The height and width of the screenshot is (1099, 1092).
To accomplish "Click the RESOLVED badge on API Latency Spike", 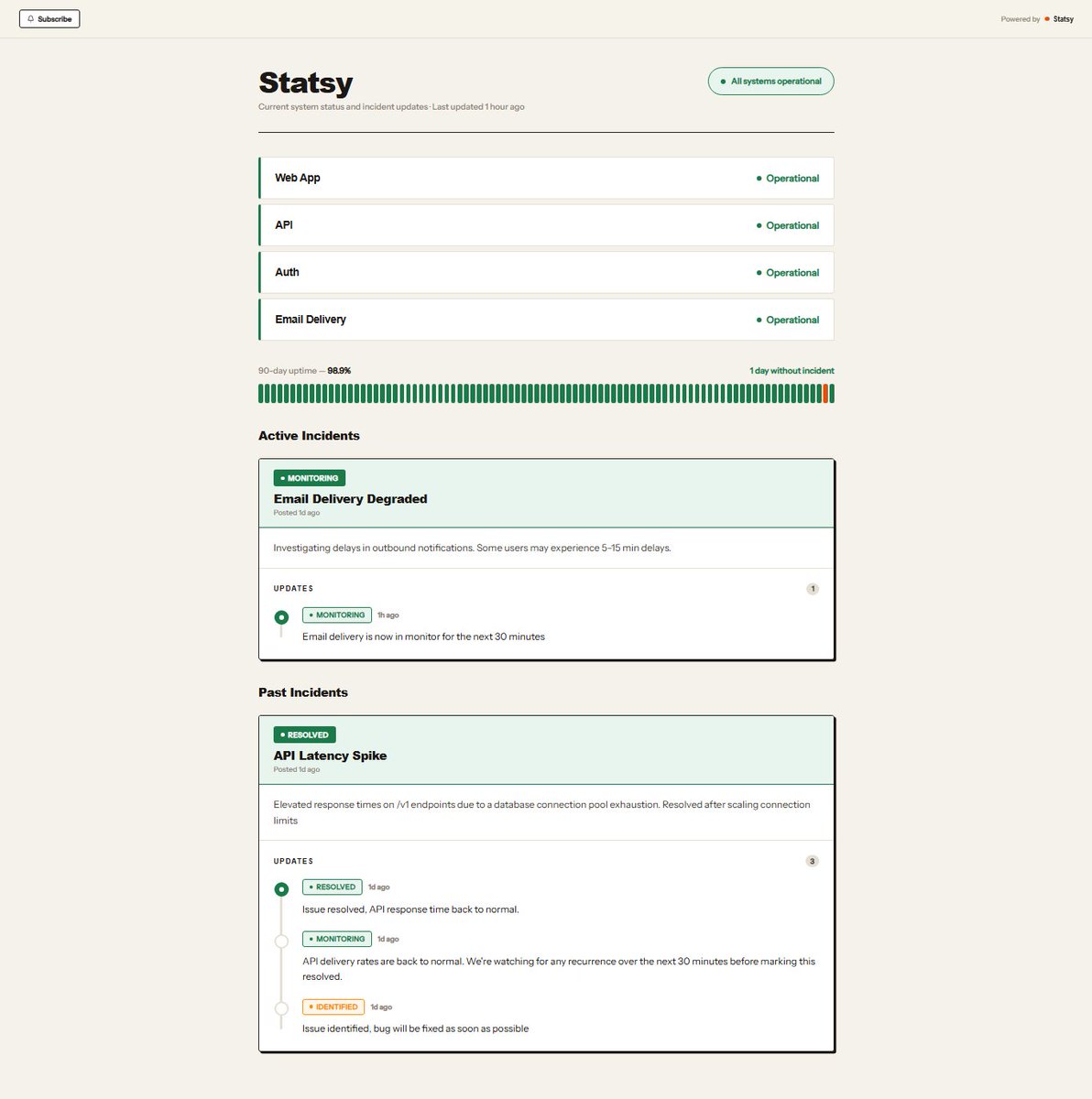I will tap(304, 734).
